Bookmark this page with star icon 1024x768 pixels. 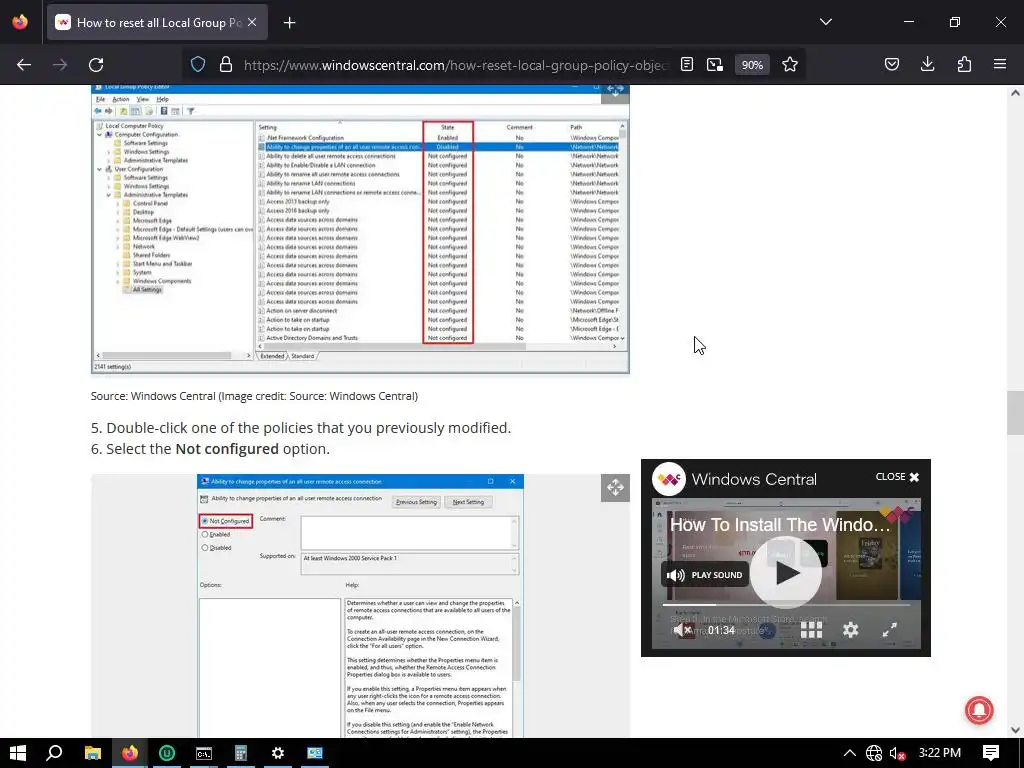[790, 65]
